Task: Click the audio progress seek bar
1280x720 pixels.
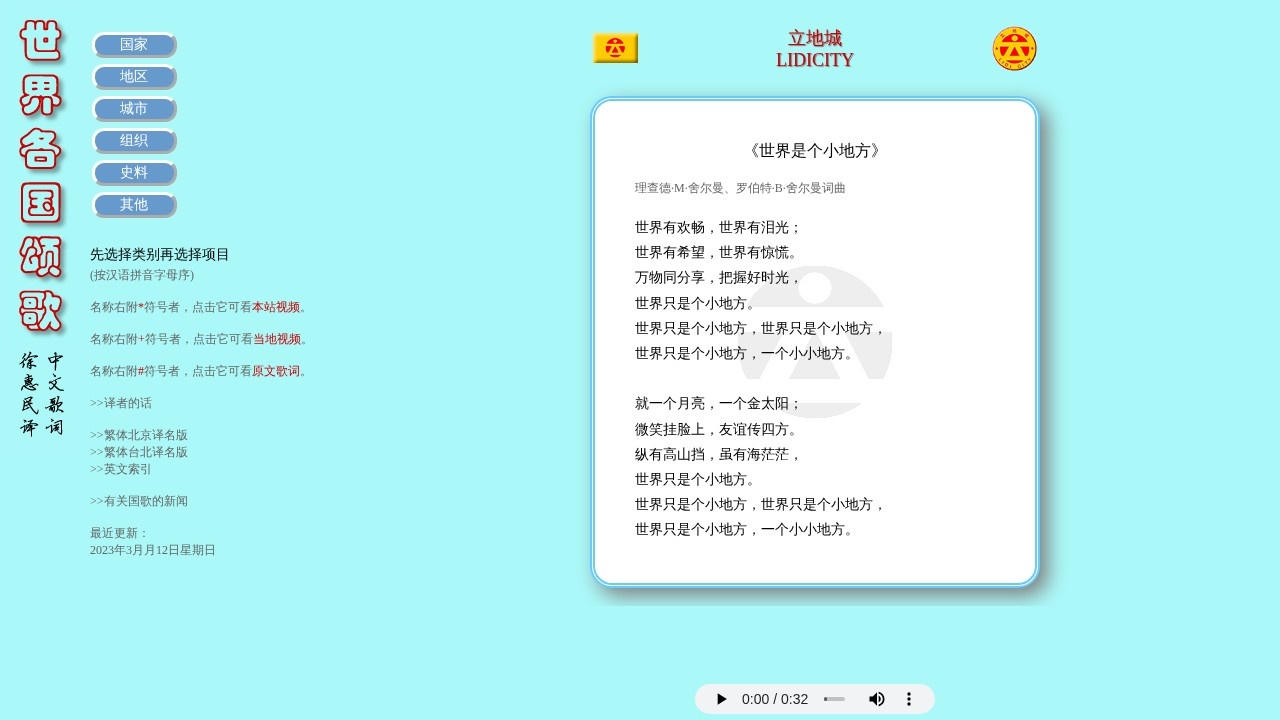Action: coord(835,699)
